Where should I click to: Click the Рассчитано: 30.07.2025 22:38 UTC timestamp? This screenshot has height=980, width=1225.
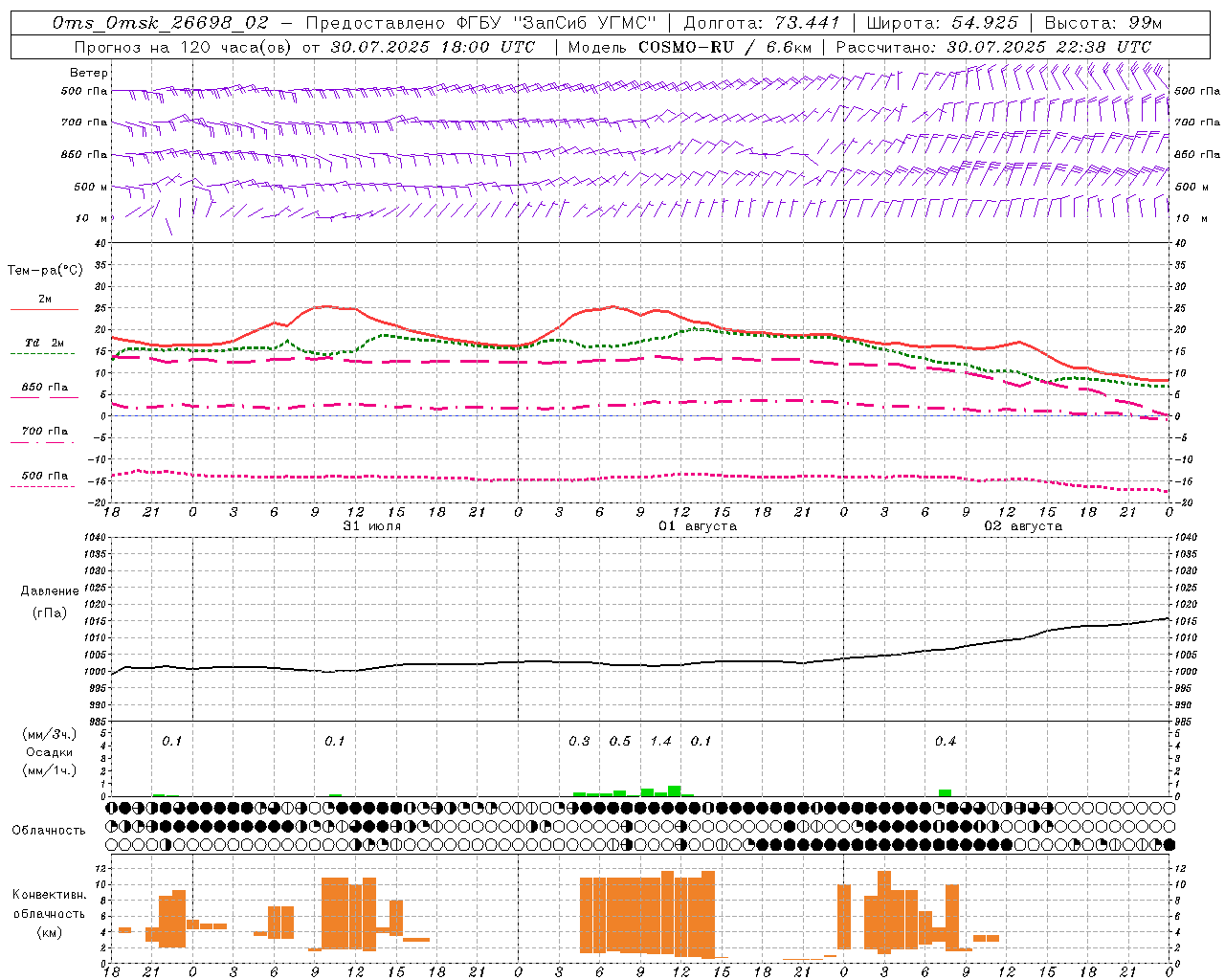click(x=993, y=46)
